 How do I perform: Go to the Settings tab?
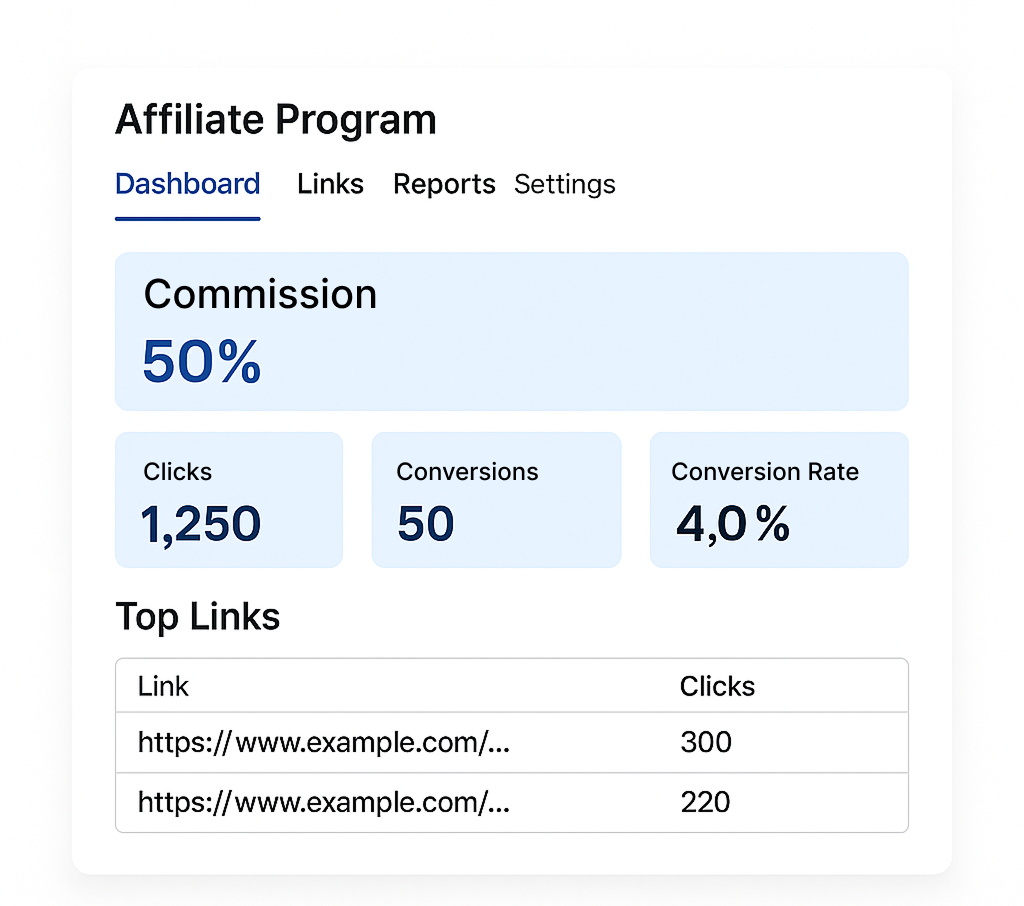pyautogui.click(x=564, y=184)
